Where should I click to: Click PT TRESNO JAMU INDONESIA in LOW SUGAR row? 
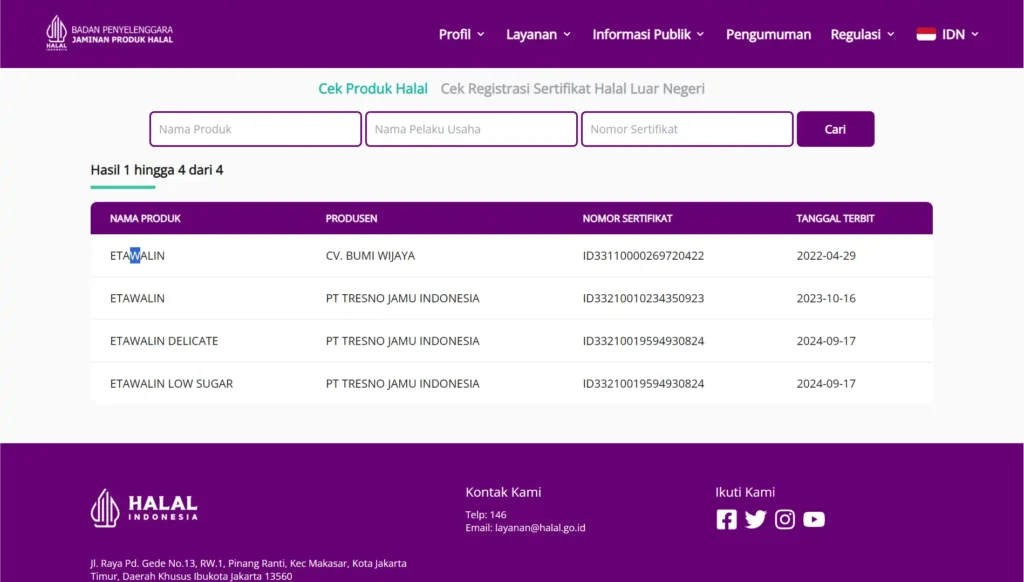pos(402,383)
